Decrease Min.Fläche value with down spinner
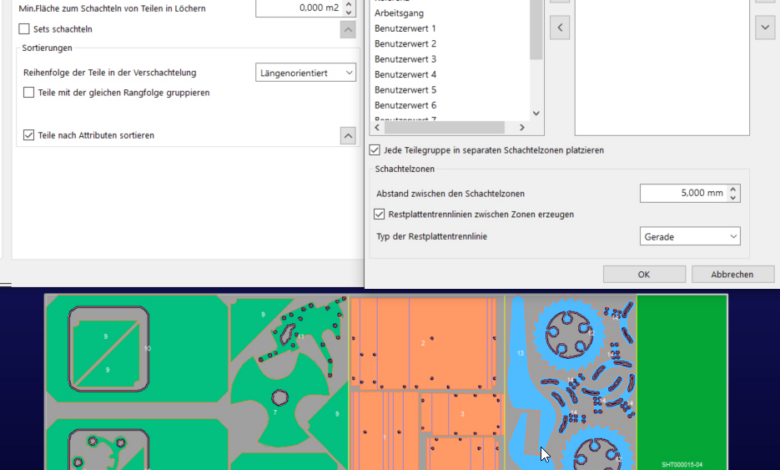This screenshot has width=780, height=470. pos(349,12)
